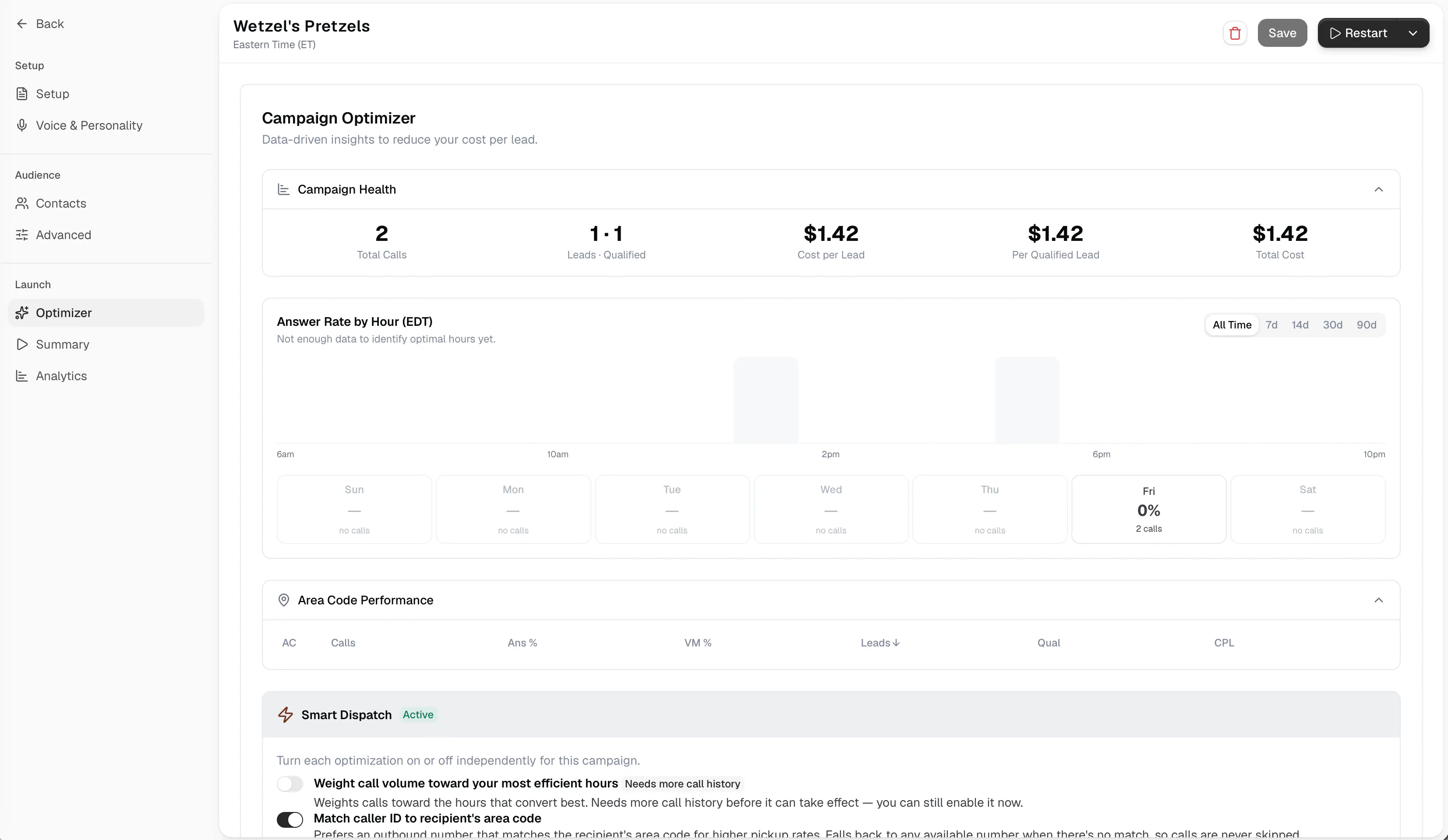Sort table by the Qual column
This screenshot has height=840, width=1448.
click(1049, 643)
